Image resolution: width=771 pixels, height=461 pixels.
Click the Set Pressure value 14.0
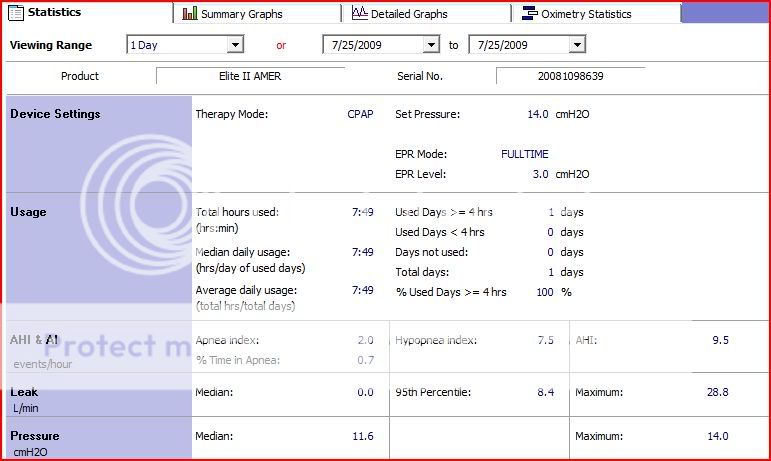tap(537, 114)
